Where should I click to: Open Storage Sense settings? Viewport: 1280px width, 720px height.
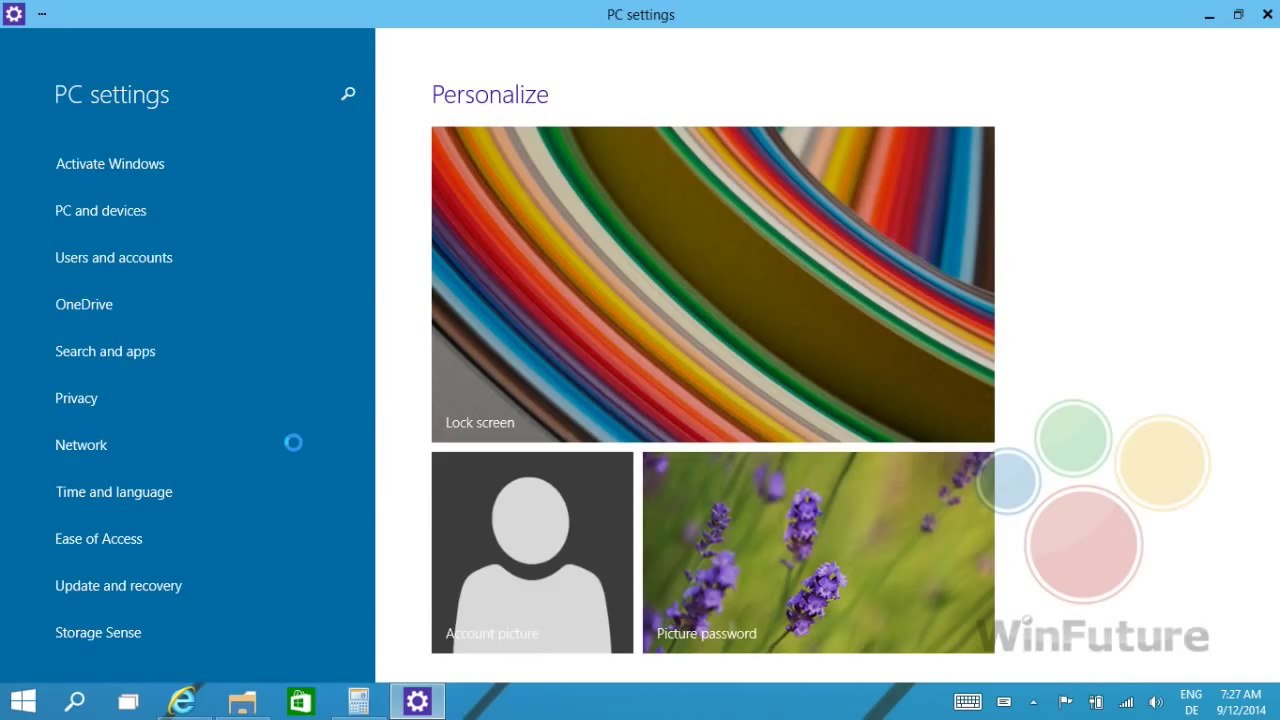tap(98, 633)
